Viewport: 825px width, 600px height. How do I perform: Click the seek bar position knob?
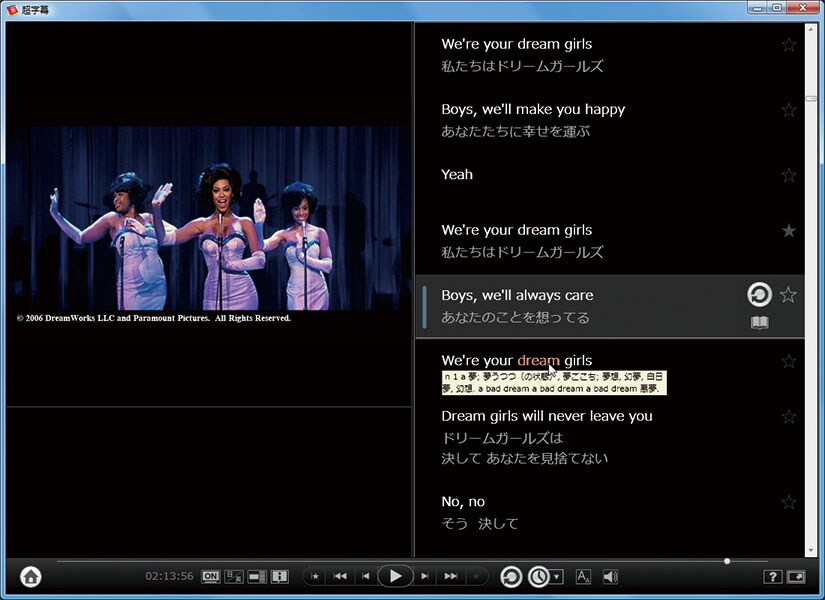(x=727, y=562)
